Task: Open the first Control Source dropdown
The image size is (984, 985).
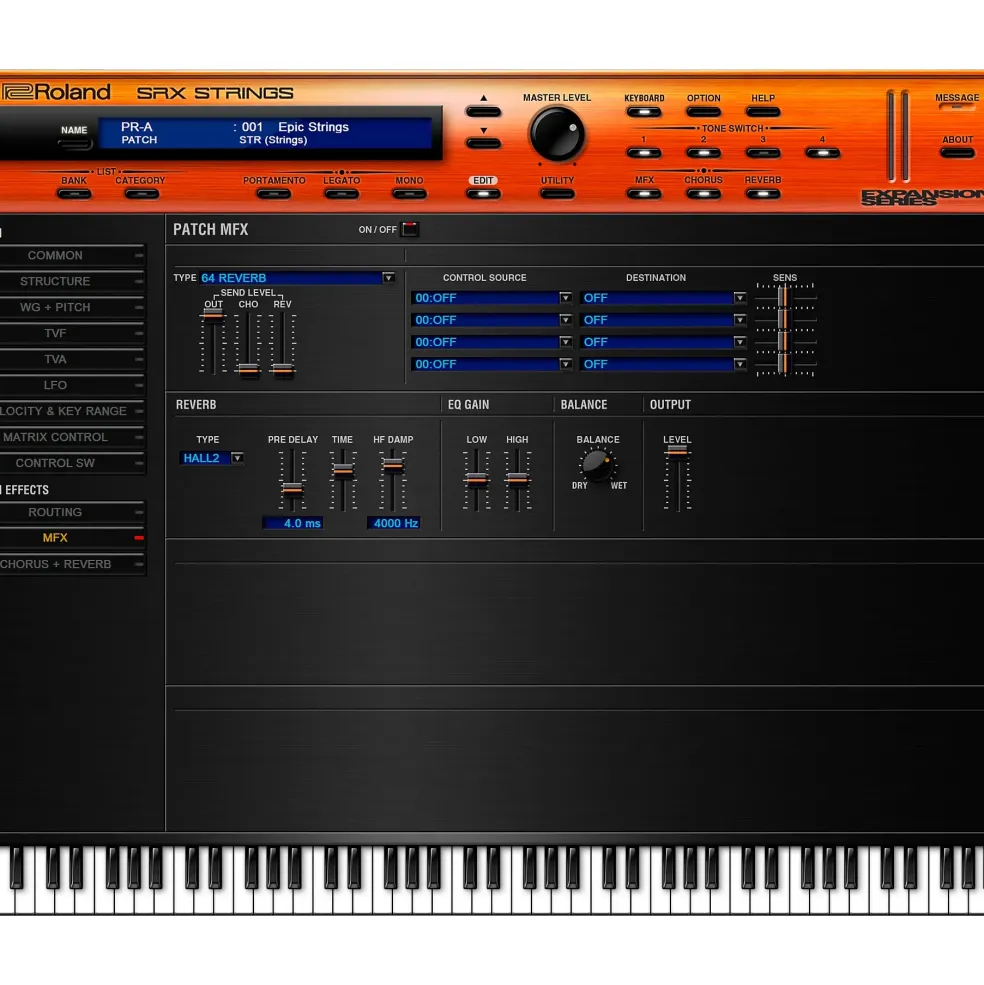Action: (x=491, y=298)
